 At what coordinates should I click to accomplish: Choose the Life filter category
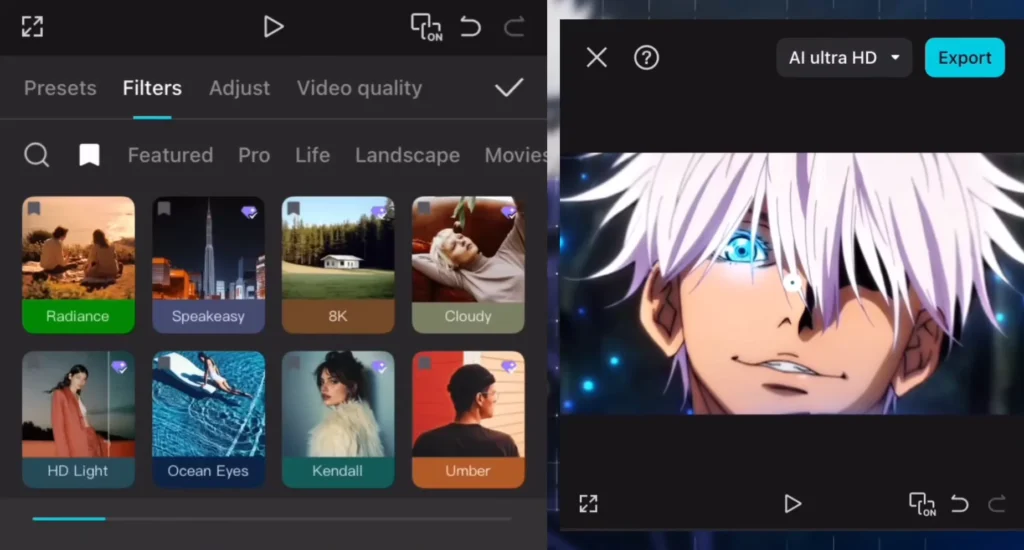[312, 155]
